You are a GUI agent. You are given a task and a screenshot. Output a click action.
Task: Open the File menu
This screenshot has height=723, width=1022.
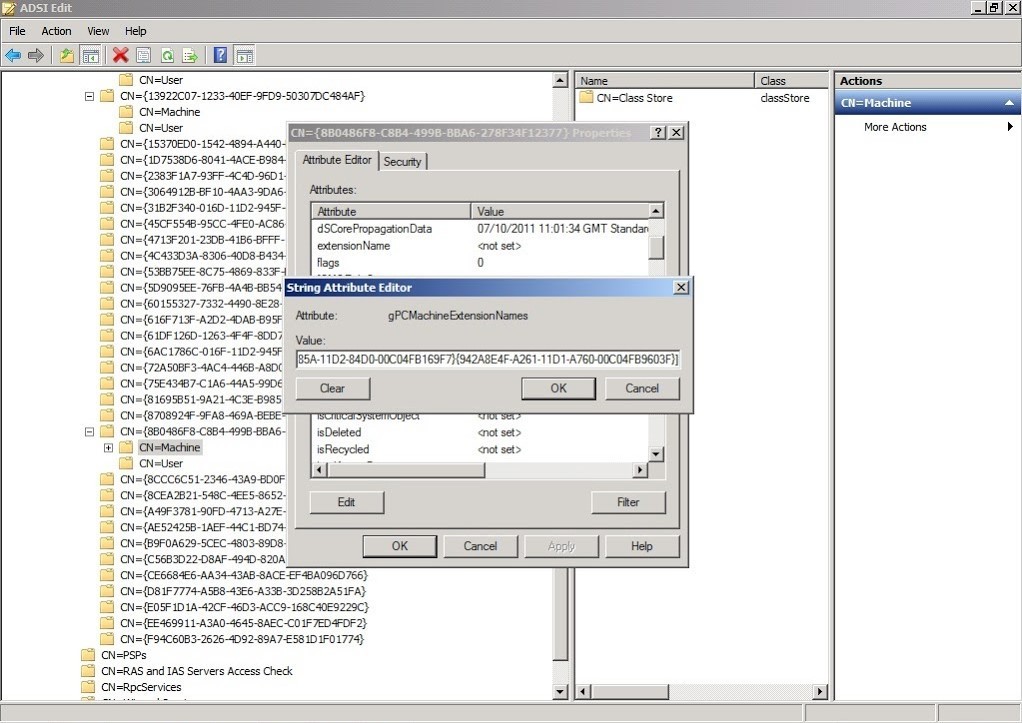click(x=17, y=31)
